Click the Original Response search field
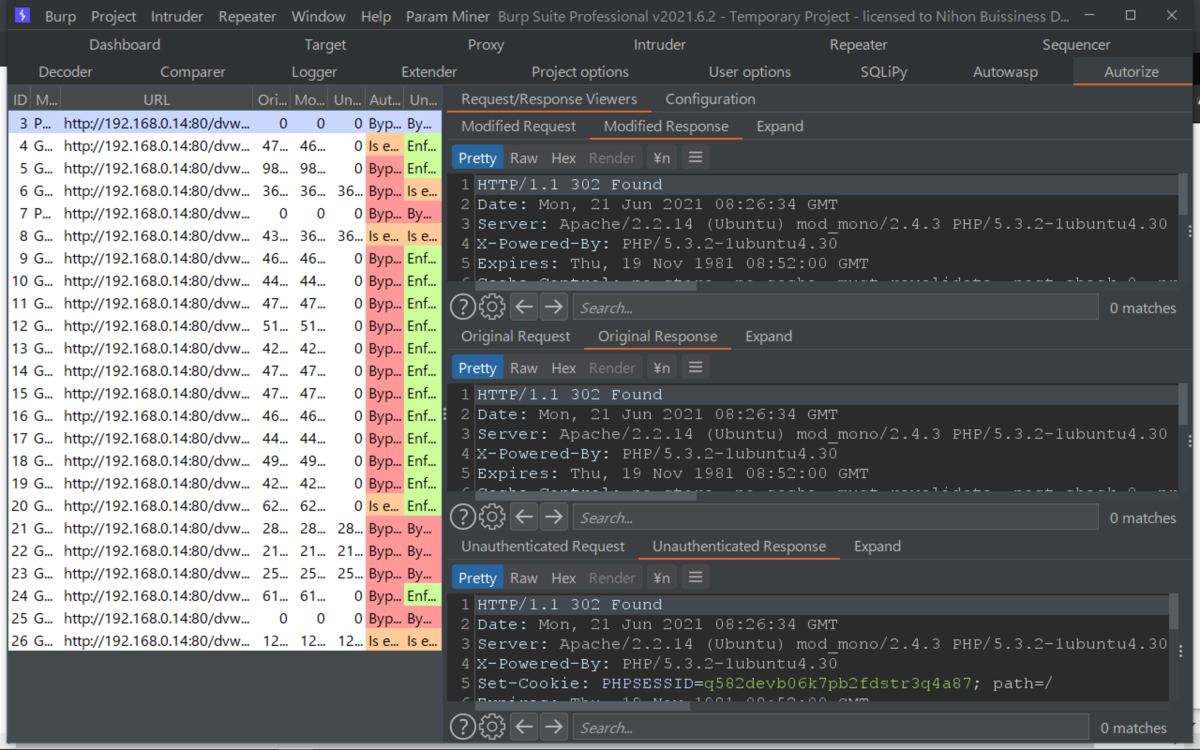This screenshot has width=1200, height=750. point(836,517)
